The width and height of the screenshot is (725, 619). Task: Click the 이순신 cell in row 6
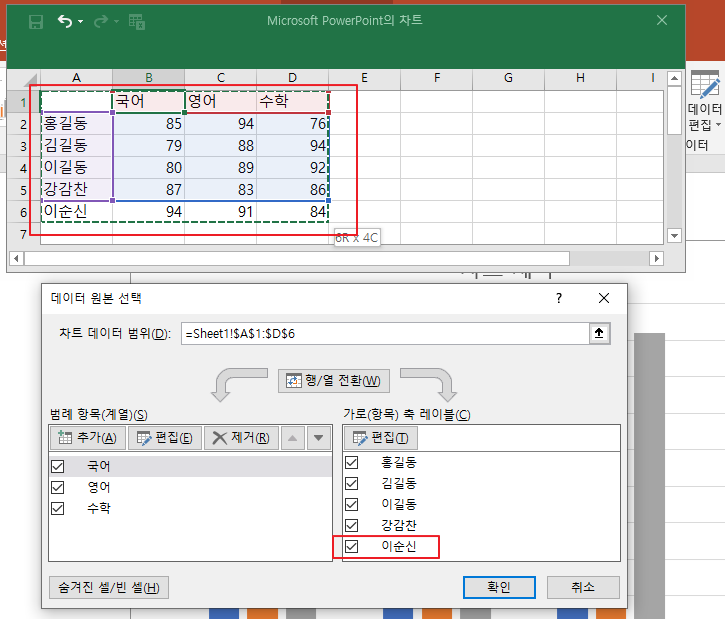coord(76,212)
